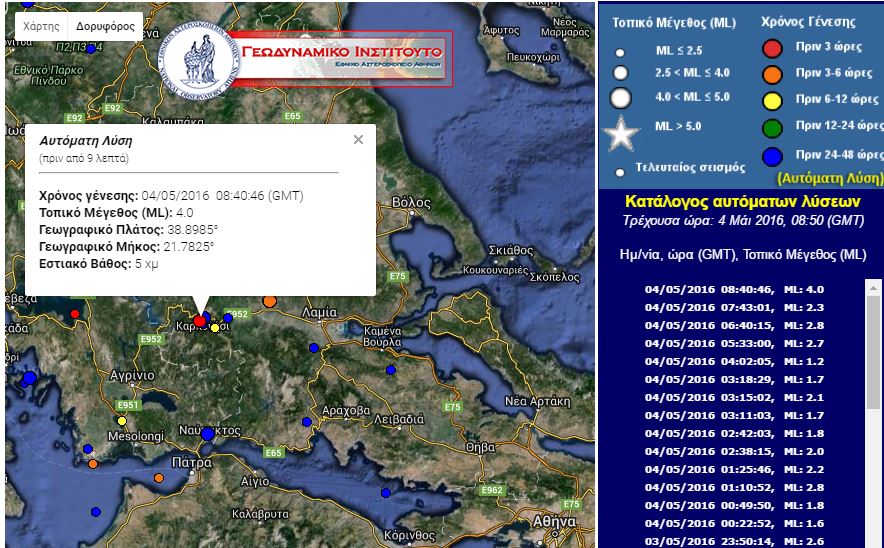Open catalog entry 04/05/2016 00:49:50 ML 1.8
Viewport: 884px width, 548px height.
734,506
